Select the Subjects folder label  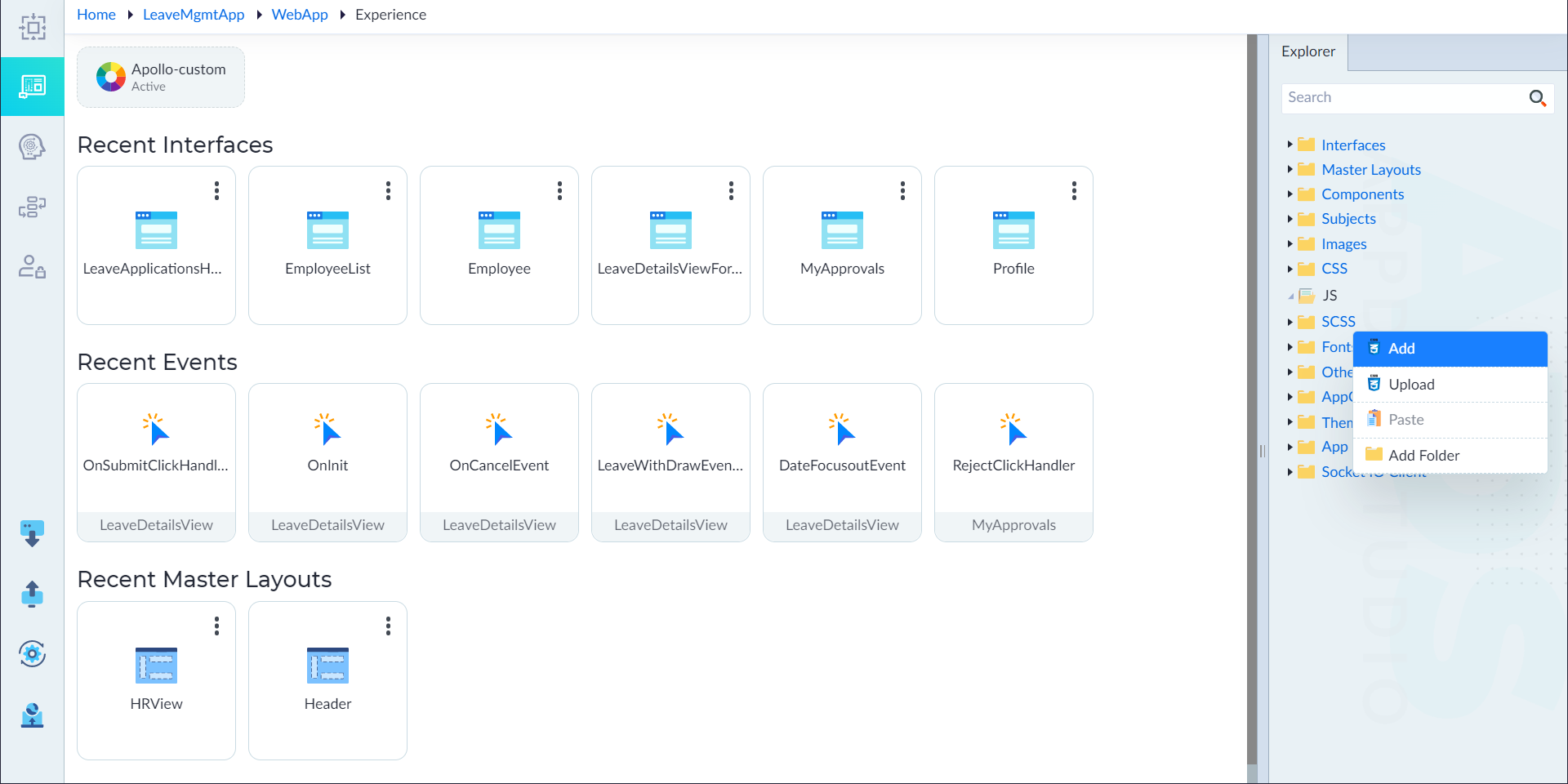tap(1348, 219)
